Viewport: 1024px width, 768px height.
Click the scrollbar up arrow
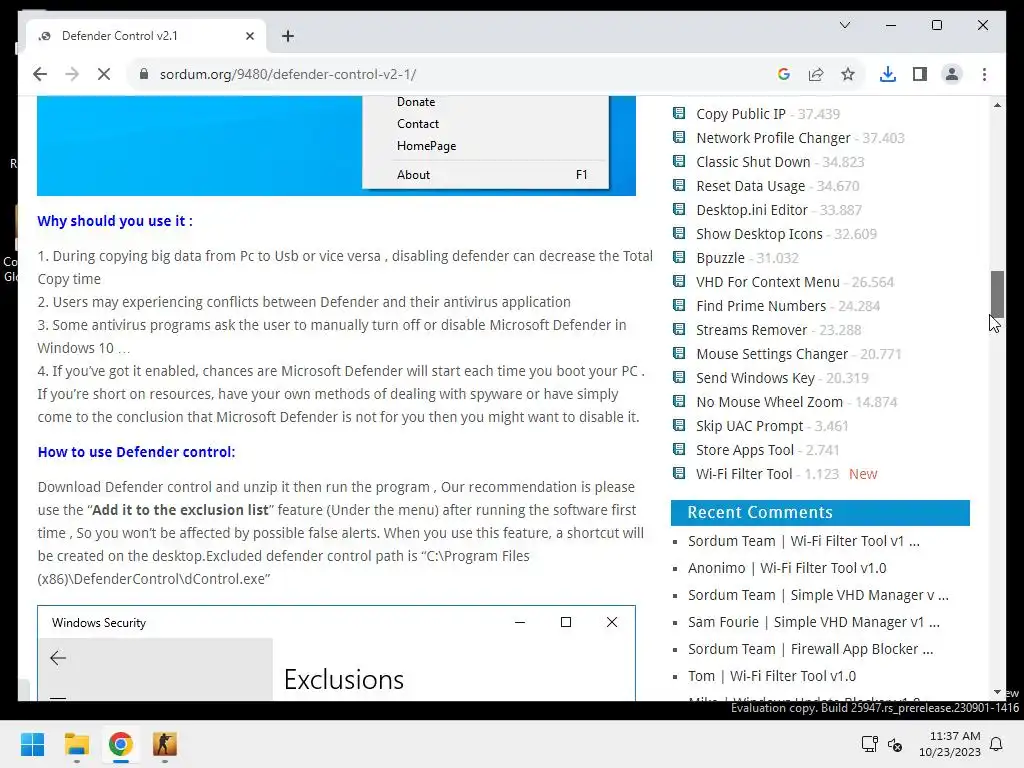coord(997,105)
